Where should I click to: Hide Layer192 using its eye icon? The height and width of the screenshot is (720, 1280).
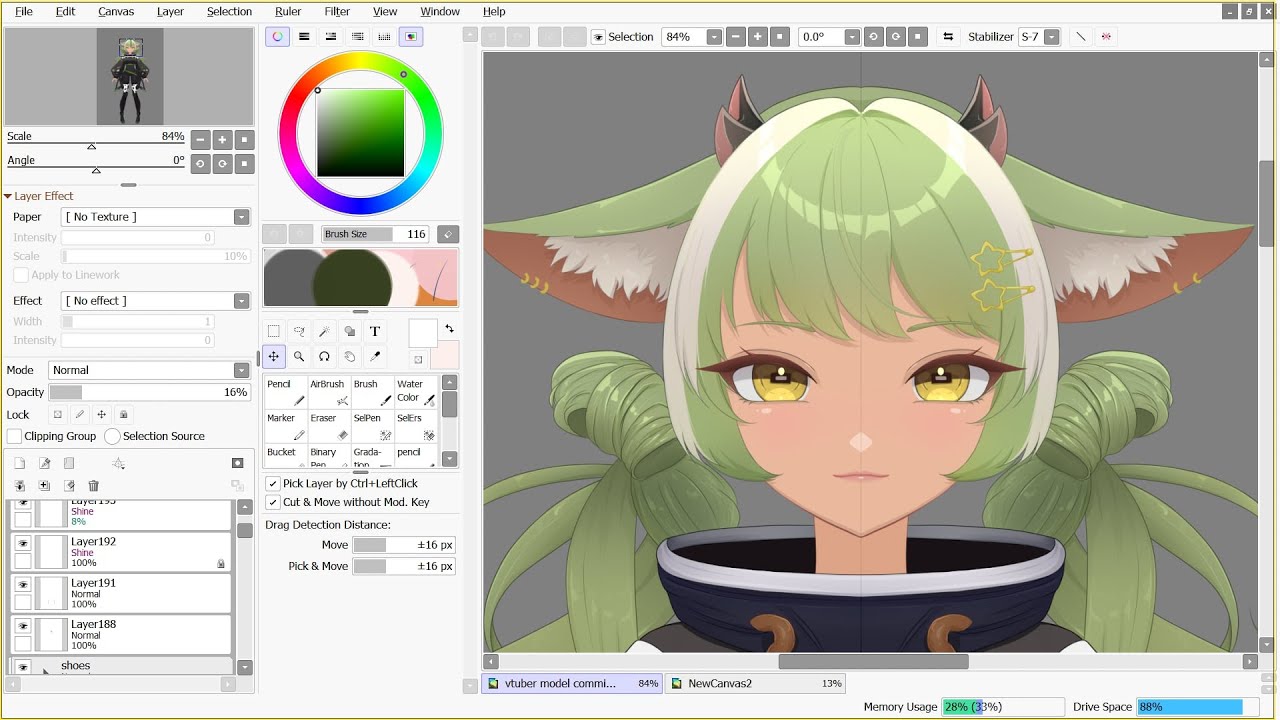pos(23,543)
